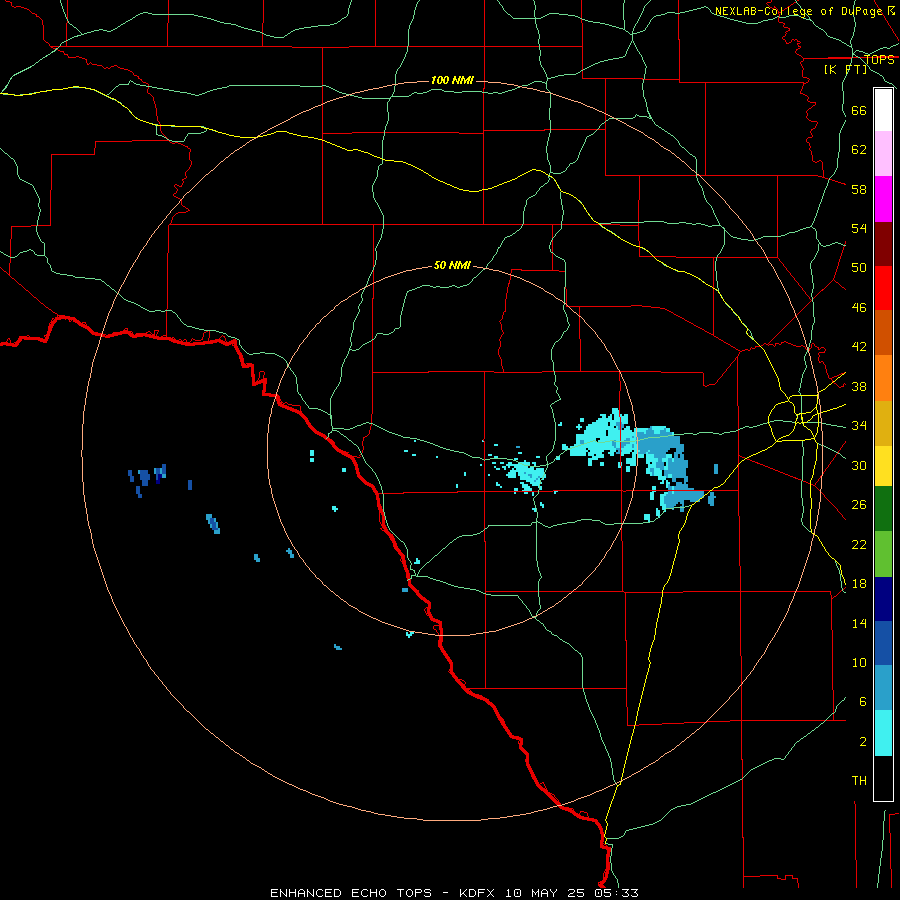Click the 100 NMI range ring label

(x=452, y=80)
